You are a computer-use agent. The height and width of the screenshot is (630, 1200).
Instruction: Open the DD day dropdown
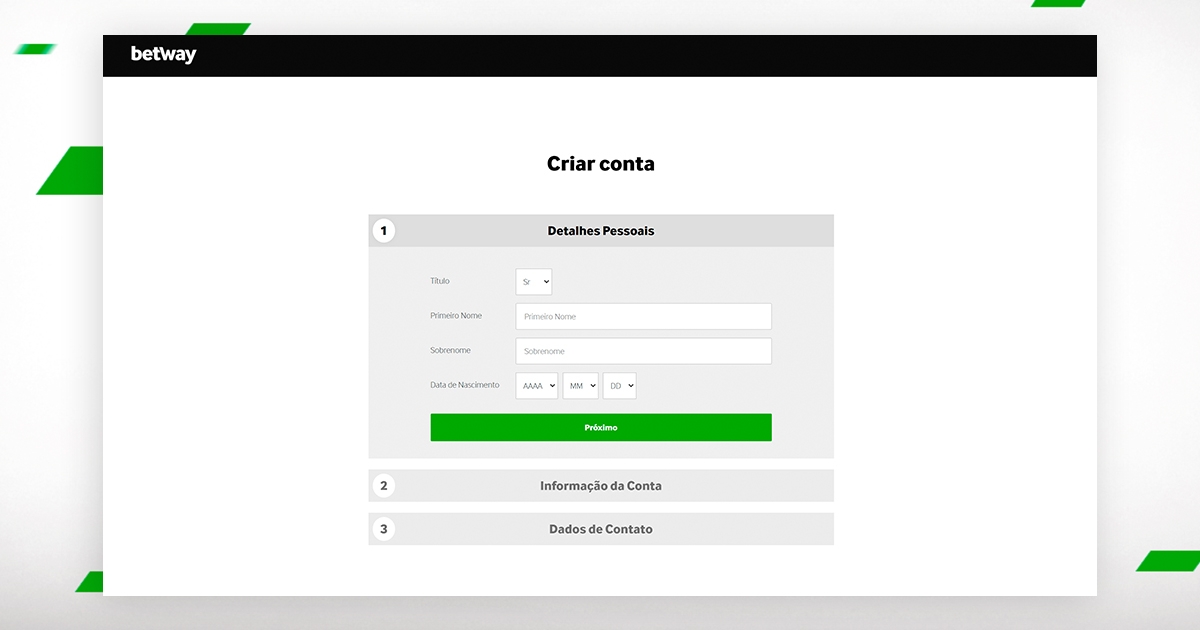point(619,385)
